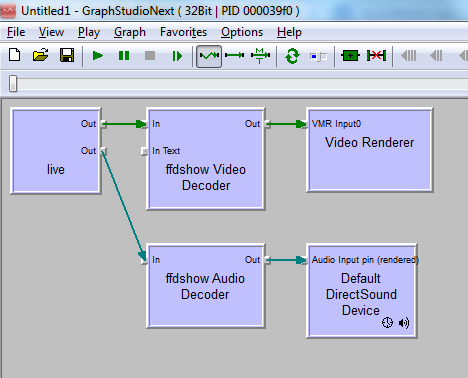Create a new graph with New icon
468x378 pixels.
click(x=14, y=55)
